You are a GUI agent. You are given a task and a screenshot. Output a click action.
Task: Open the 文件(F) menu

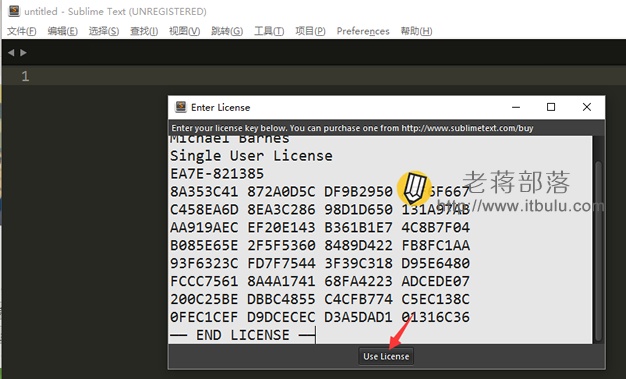[22, 31]
